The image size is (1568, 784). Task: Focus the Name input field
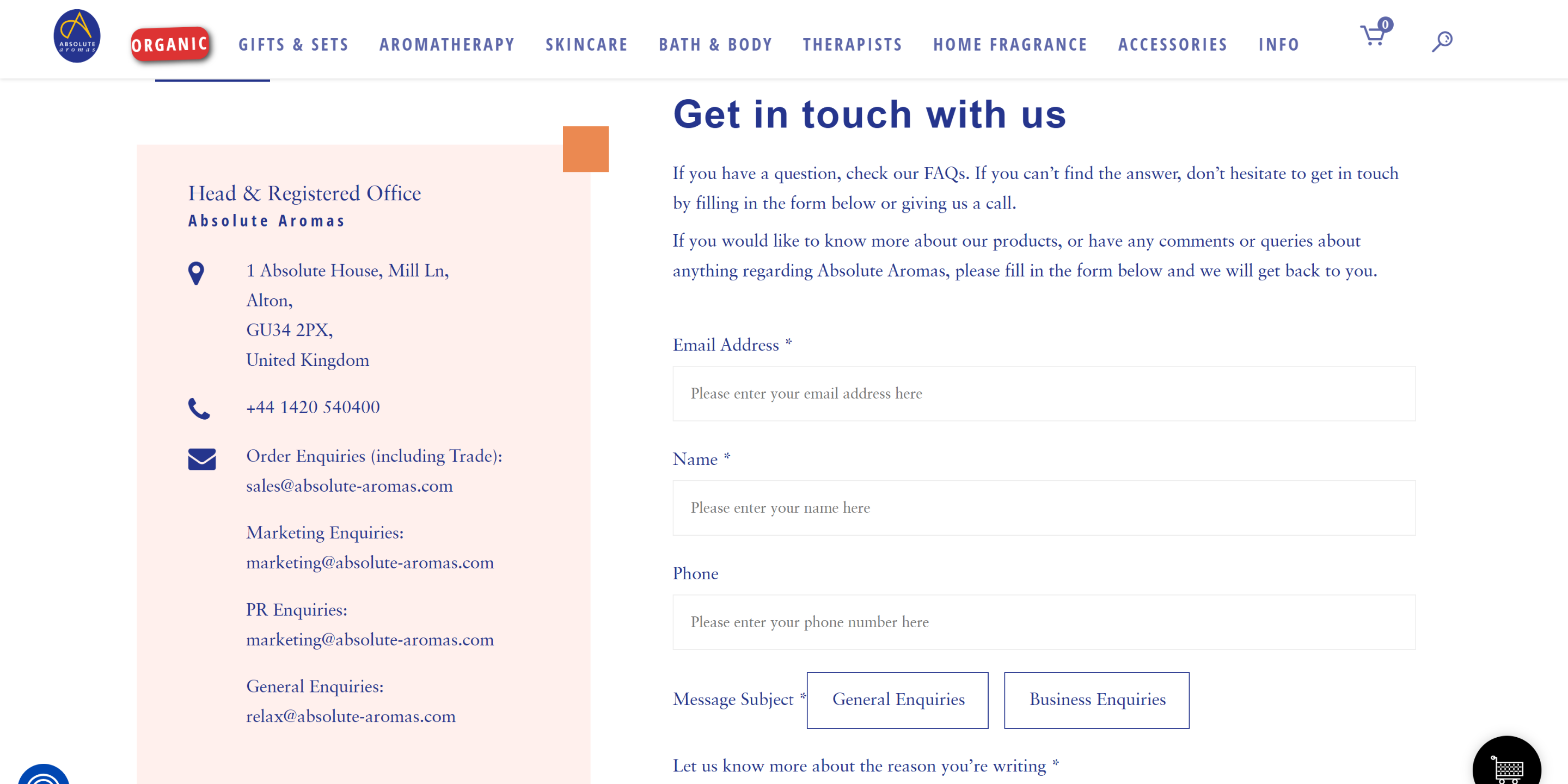tap(1044, 509)
